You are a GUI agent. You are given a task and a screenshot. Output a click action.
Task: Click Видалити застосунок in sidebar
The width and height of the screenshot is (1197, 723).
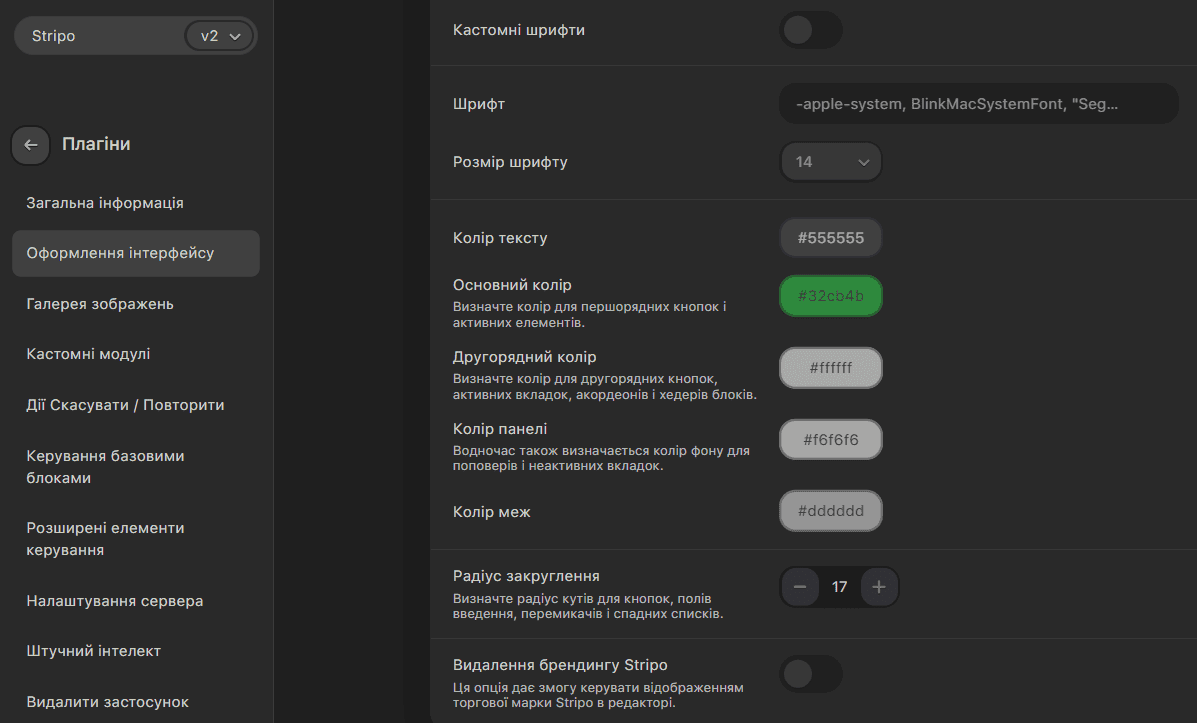[107, 702]
